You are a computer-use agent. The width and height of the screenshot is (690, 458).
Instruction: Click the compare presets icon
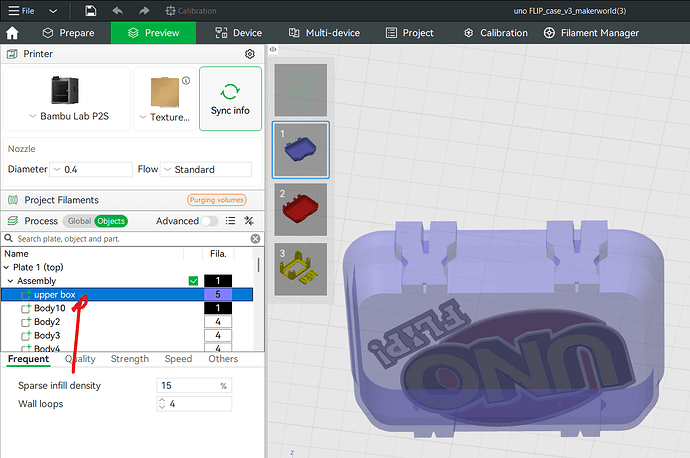[249, 221]
